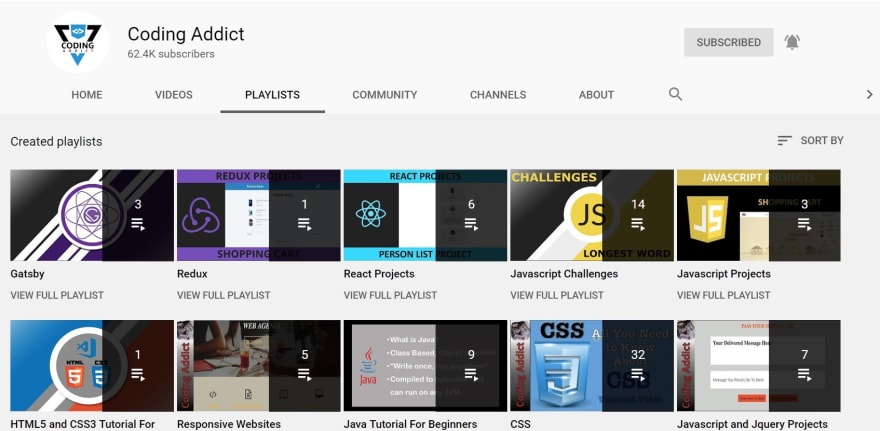
Task: View full playlist for Redux
Action: 224,295
